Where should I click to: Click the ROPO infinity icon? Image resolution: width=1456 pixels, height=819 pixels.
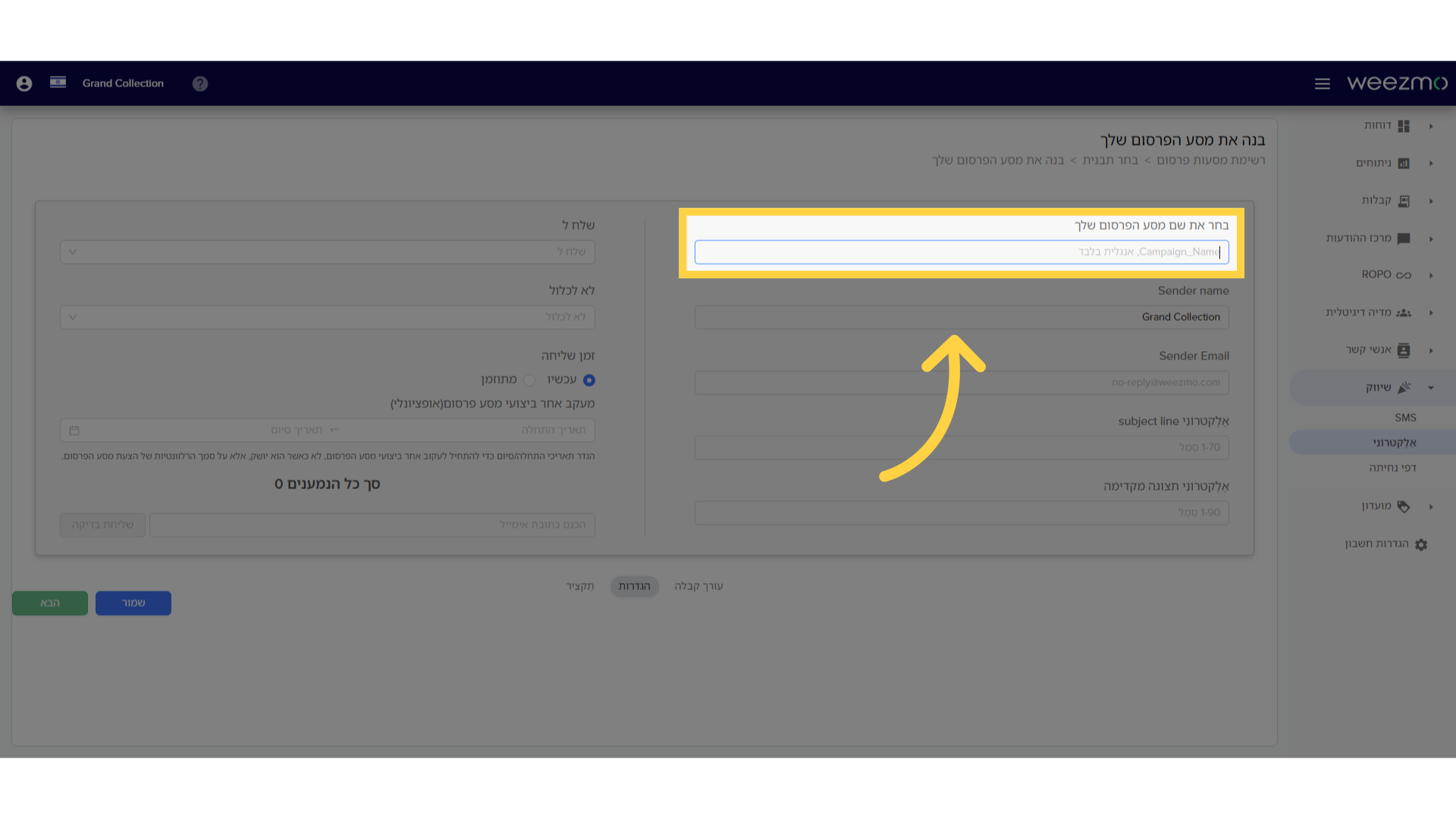pos(1404,275)
